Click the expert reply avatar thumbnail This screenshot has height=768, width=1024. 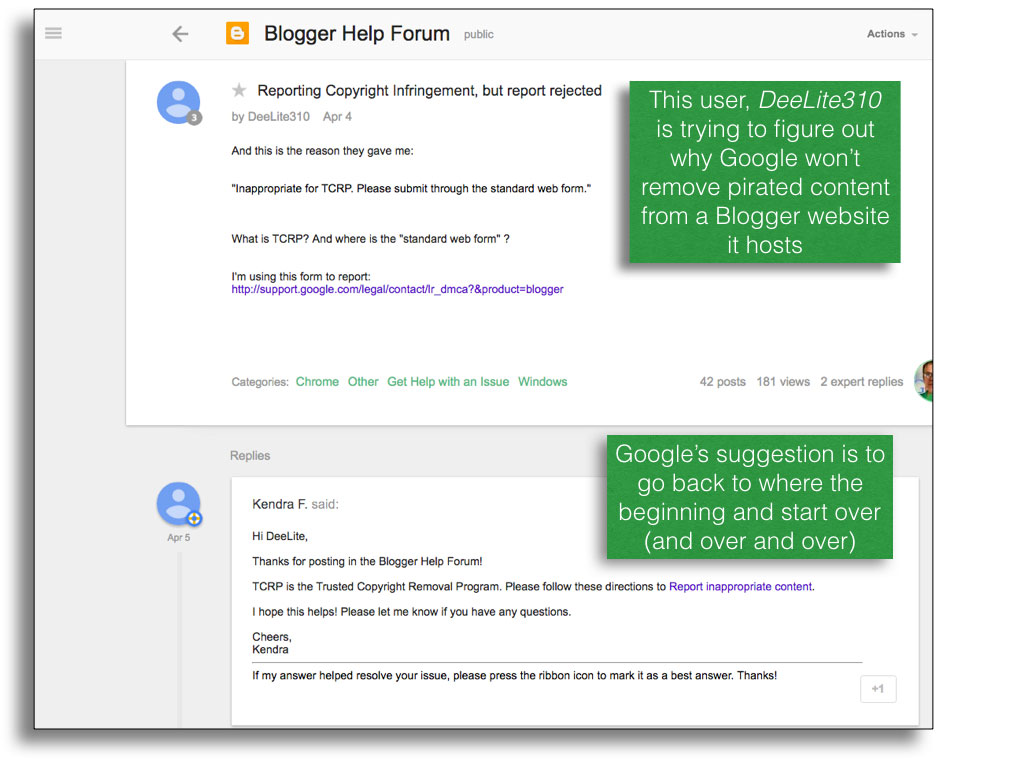tap(923, 380)
